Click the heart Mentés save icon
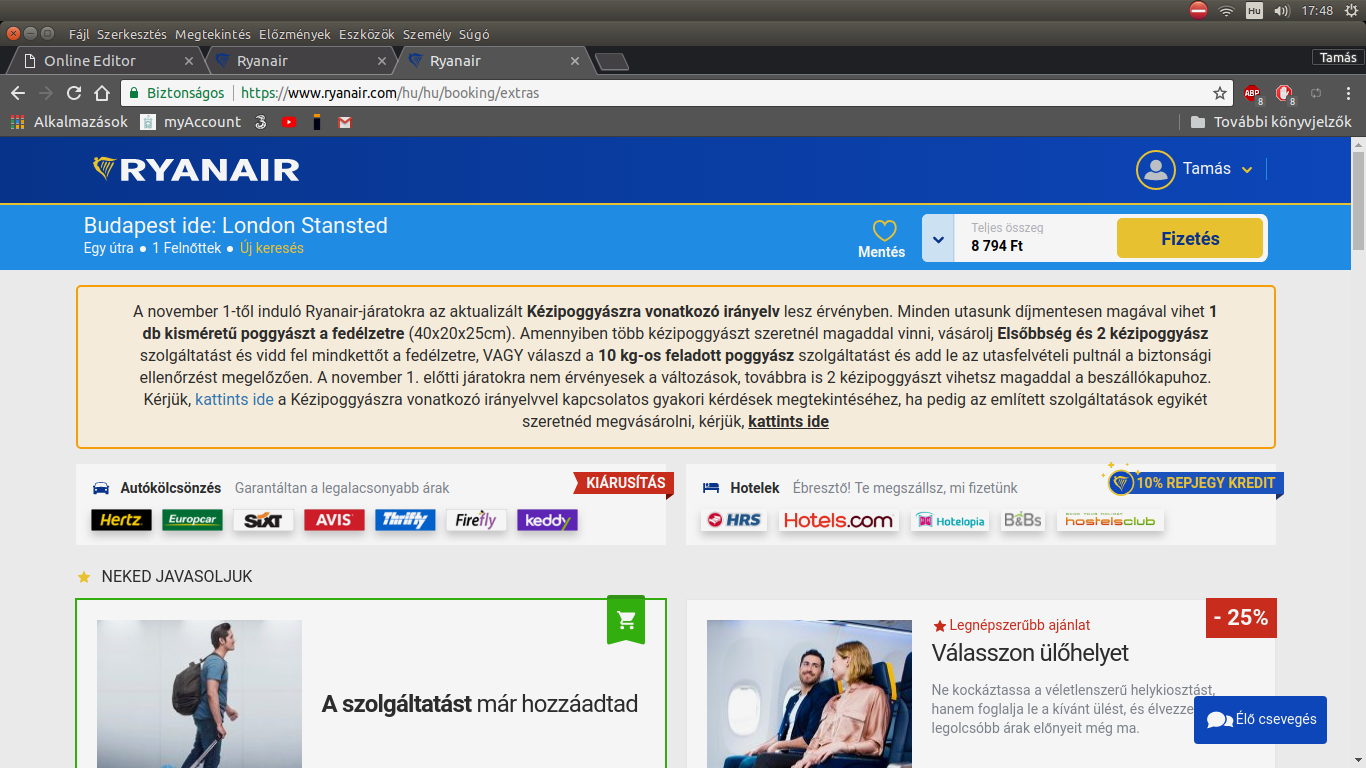 click(x=884, y=231)
